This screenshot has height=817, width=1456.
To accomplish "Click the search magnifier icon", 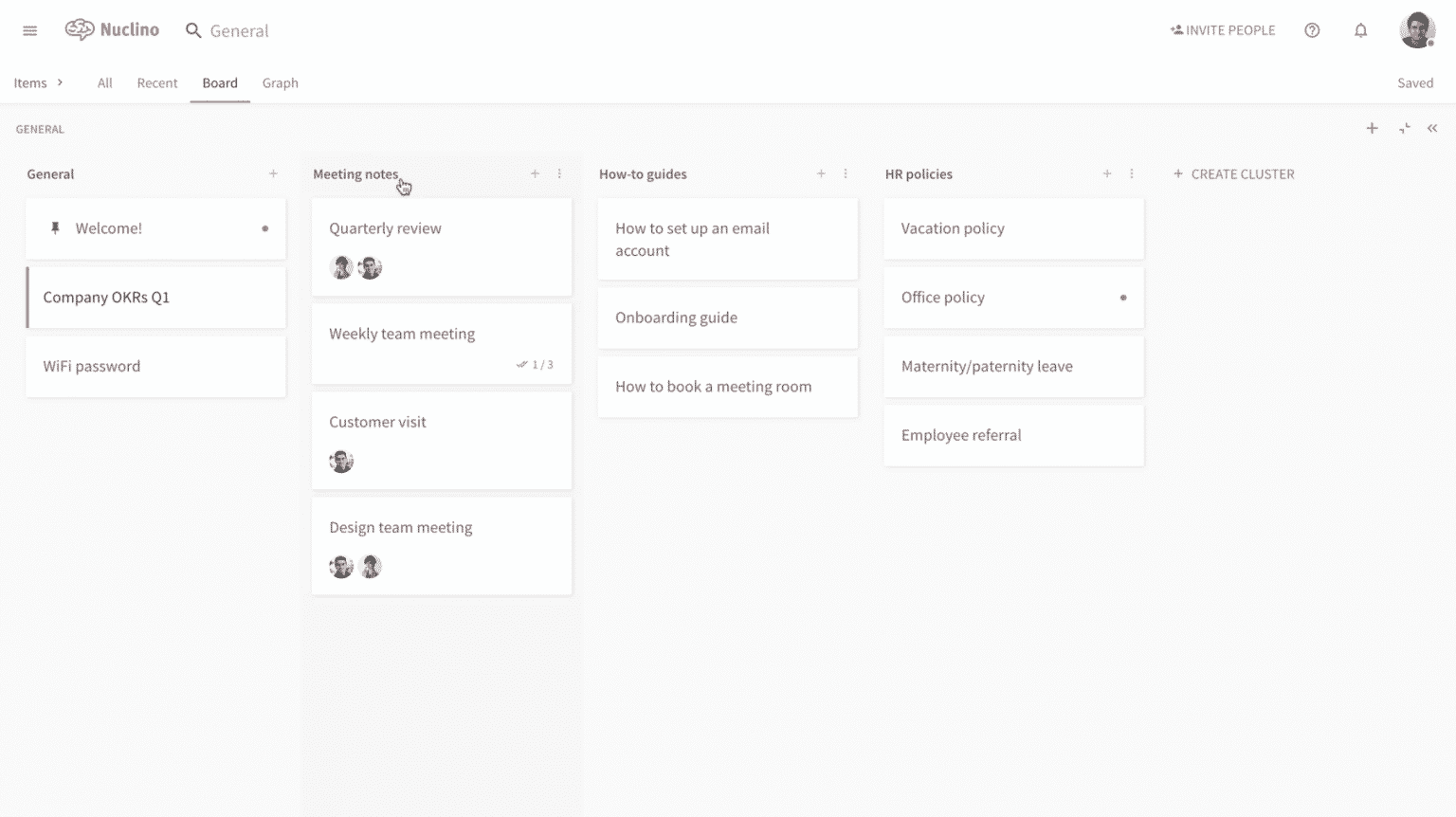I will tap(193, 30).
